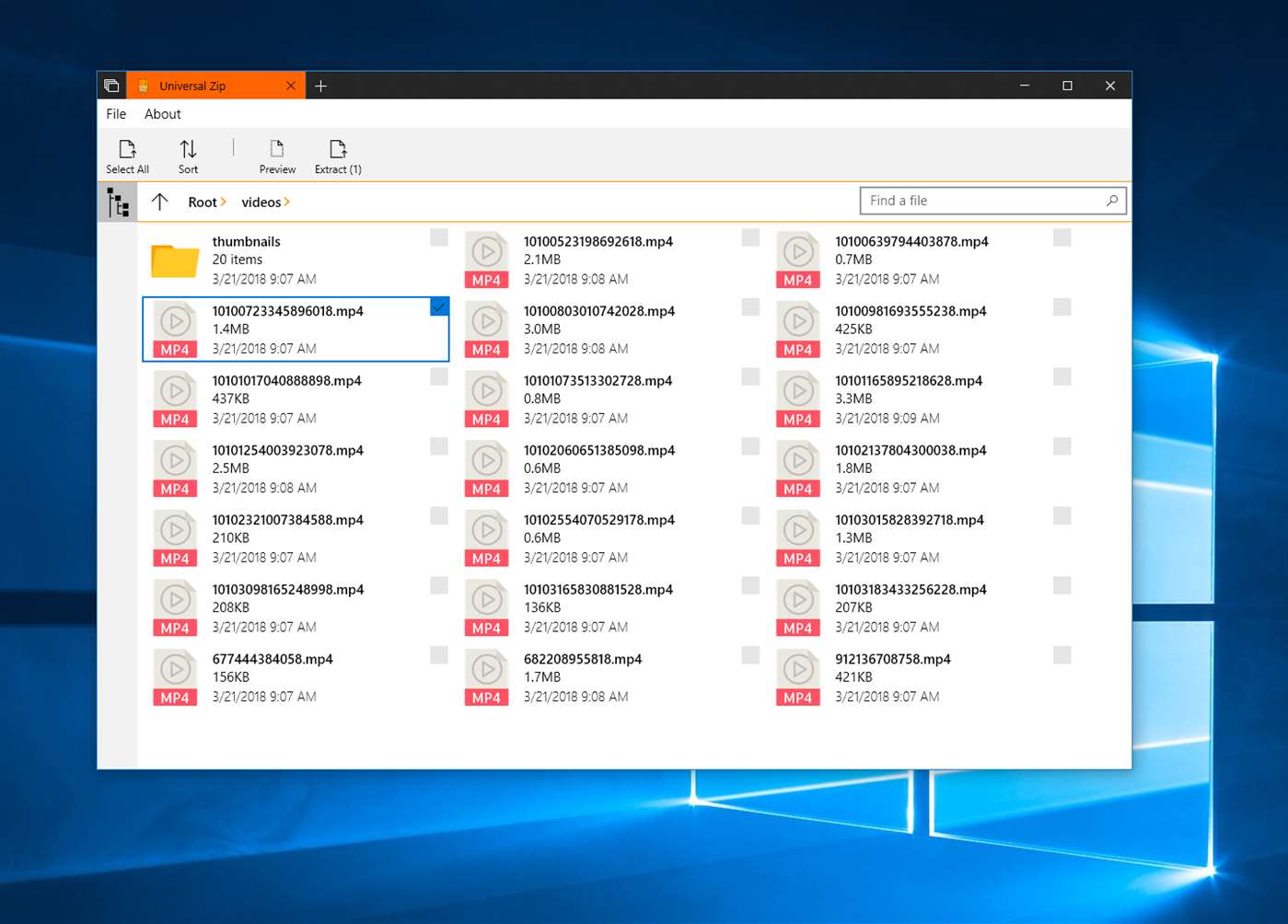Click MP4 icon of 10100981693555238.mp4
Screen dimensions: 1288x924
click(x=797, y=330)
